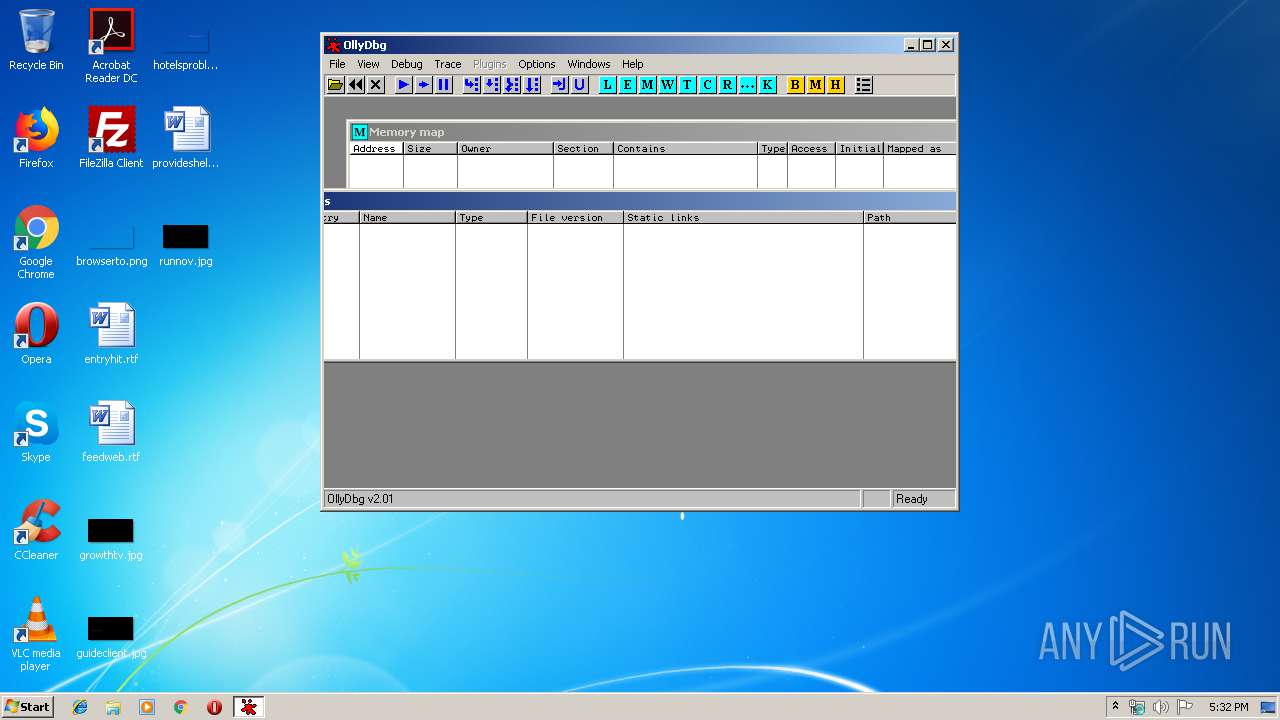Open the Options menu

point(537,64)
